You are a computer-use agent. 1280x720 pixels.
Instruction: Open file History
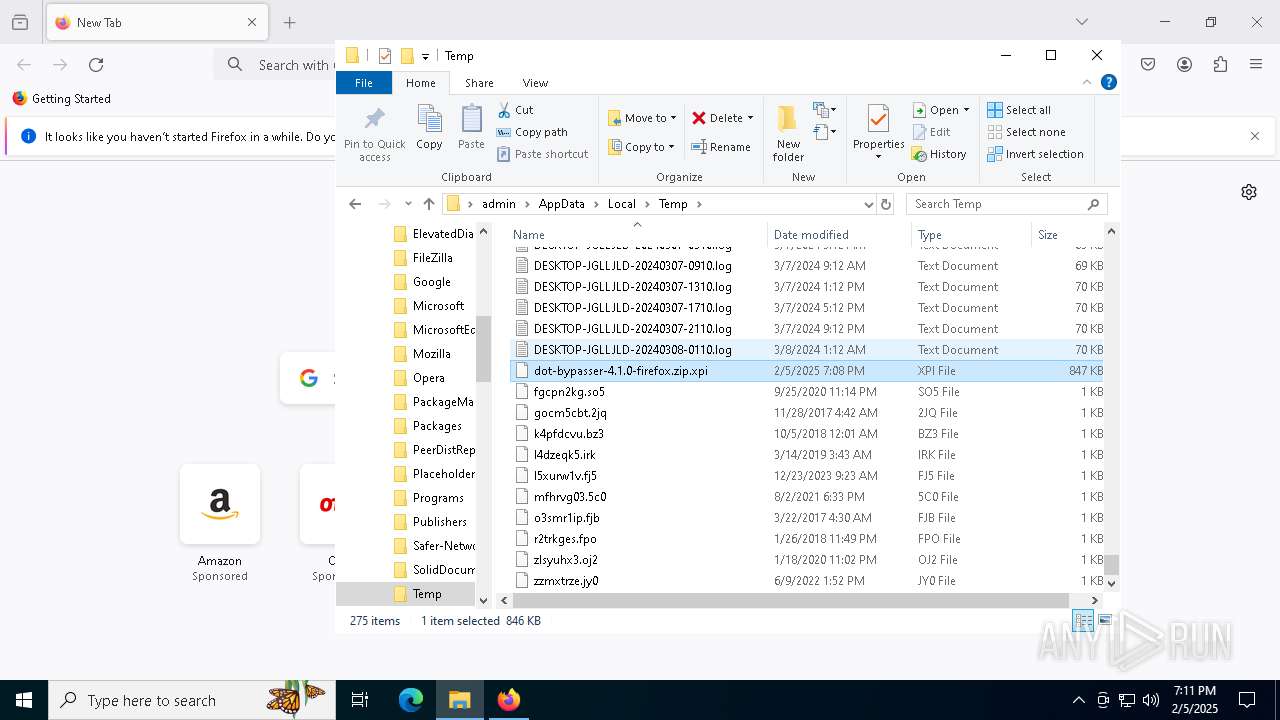938,154
